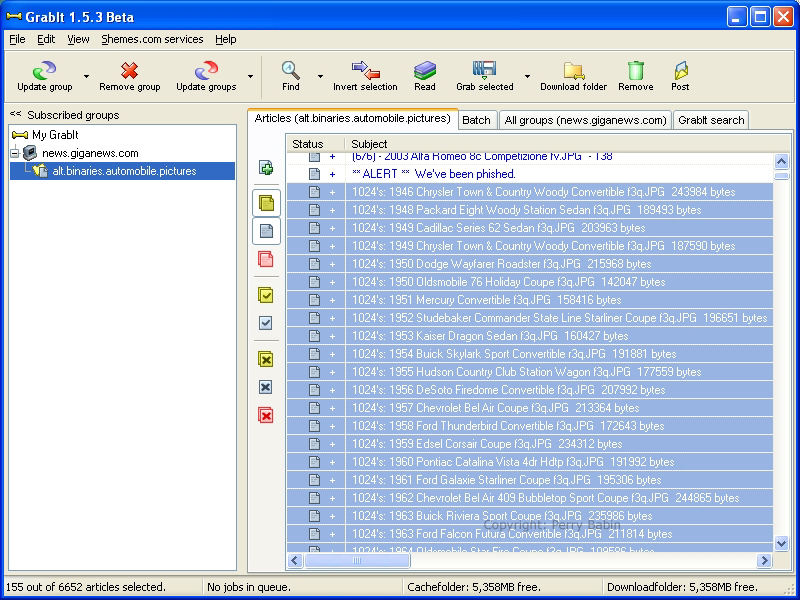
Task: Click the Update group toolbar icon
Action: (x=44, y=70)
